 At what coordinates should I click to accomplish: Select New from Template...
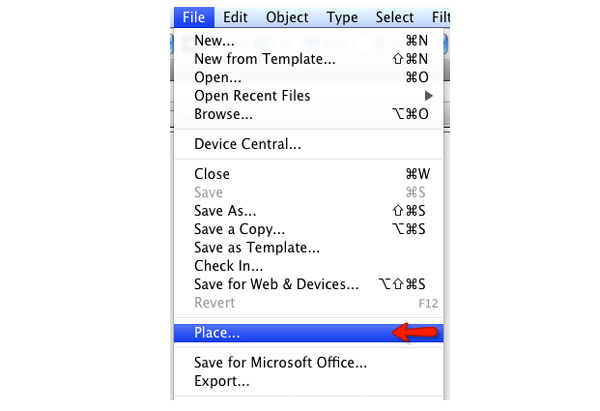pyautogui.click(x=264, y=60)
